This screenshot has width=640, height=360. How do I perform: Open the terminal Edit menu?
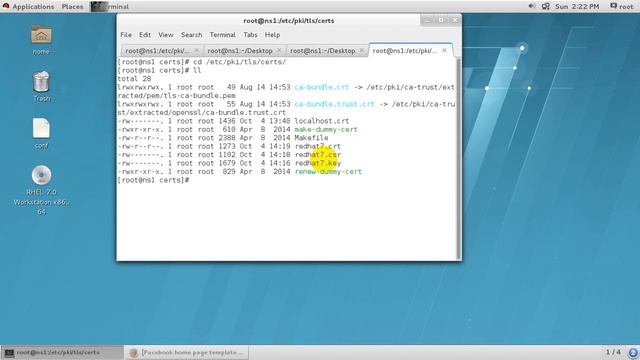[145, 35]
